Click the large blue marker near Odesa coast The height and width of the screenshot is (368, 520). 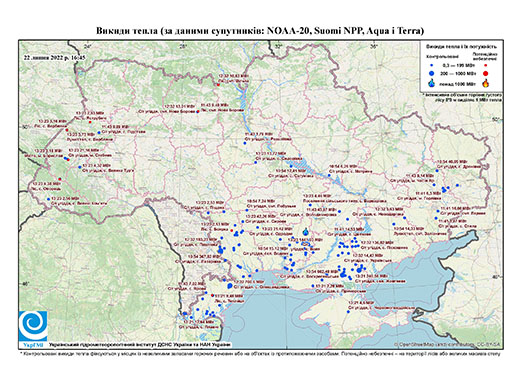pos(230,286)
